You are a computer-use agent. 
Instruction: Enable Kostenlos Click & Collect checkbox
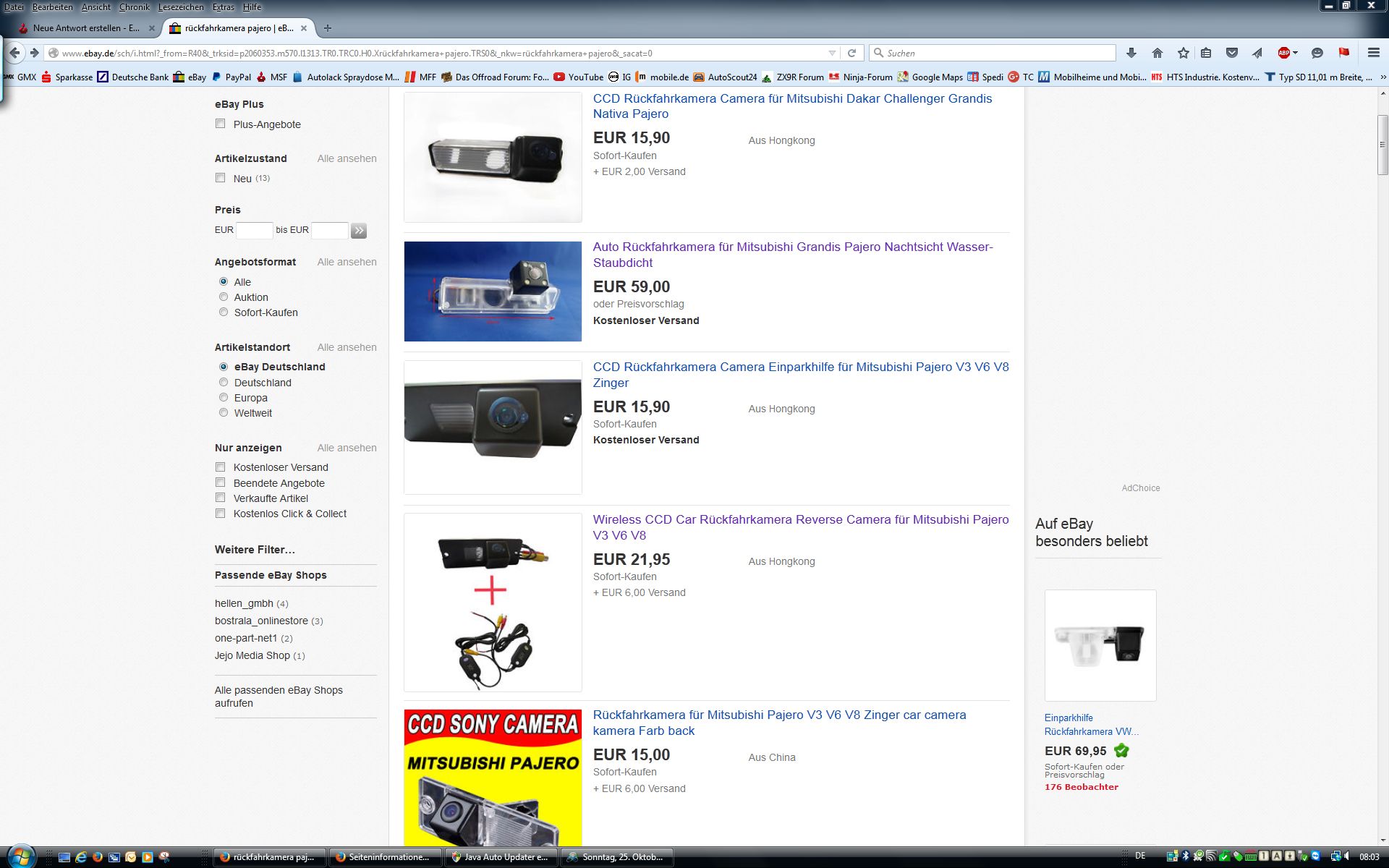tap(221, 513)
